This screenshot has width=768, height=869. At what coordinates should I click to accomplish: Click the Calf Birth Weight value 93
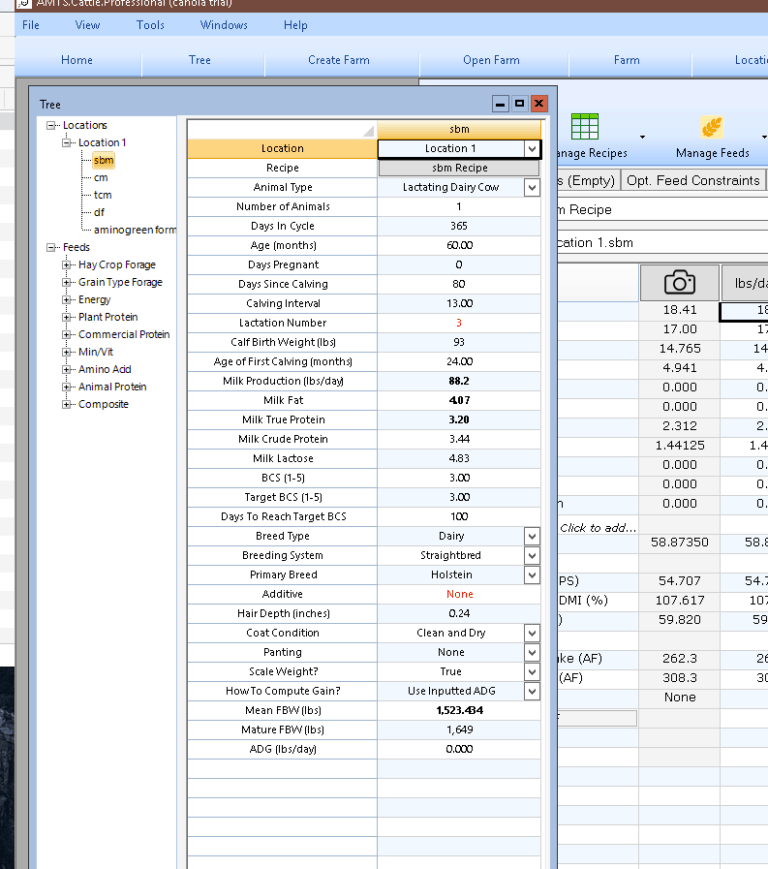click(x=459, y=343)
